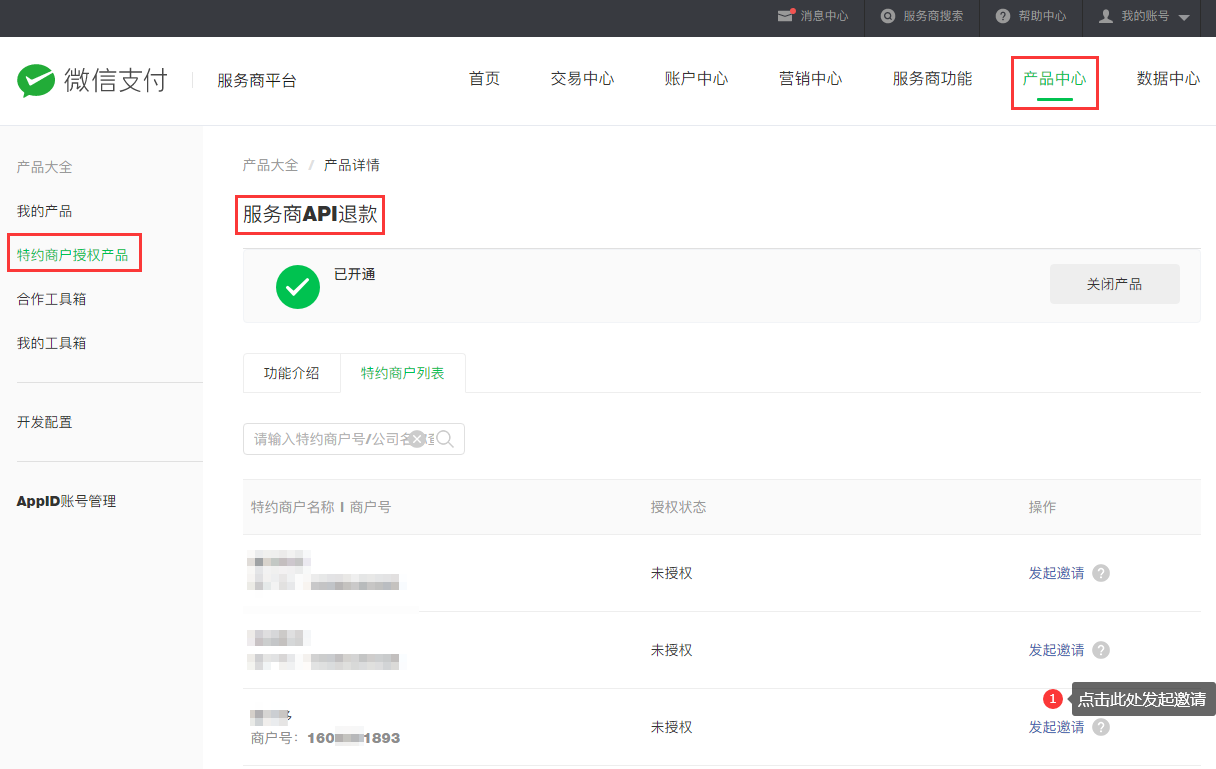Screen dimensions: 1216x769
Task: Click merchant number 160…1893 text
Action: click(354, 738)
